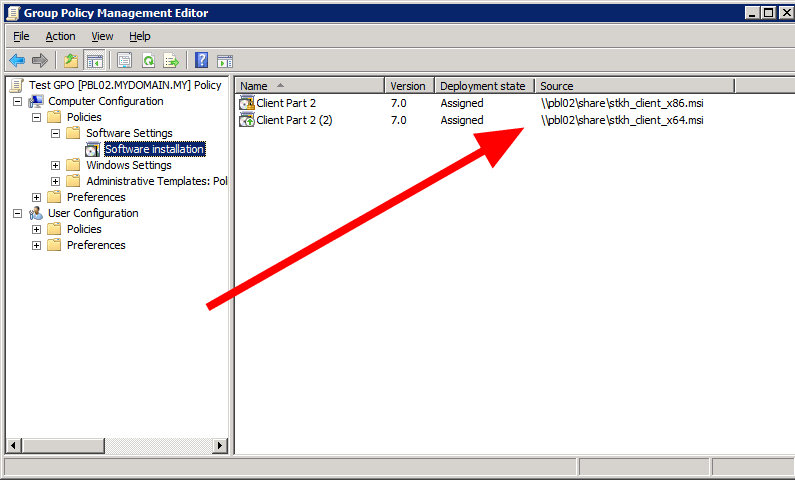795x480 pixels.
Task: Open the Action menu
Action: [x=60, y=36]
